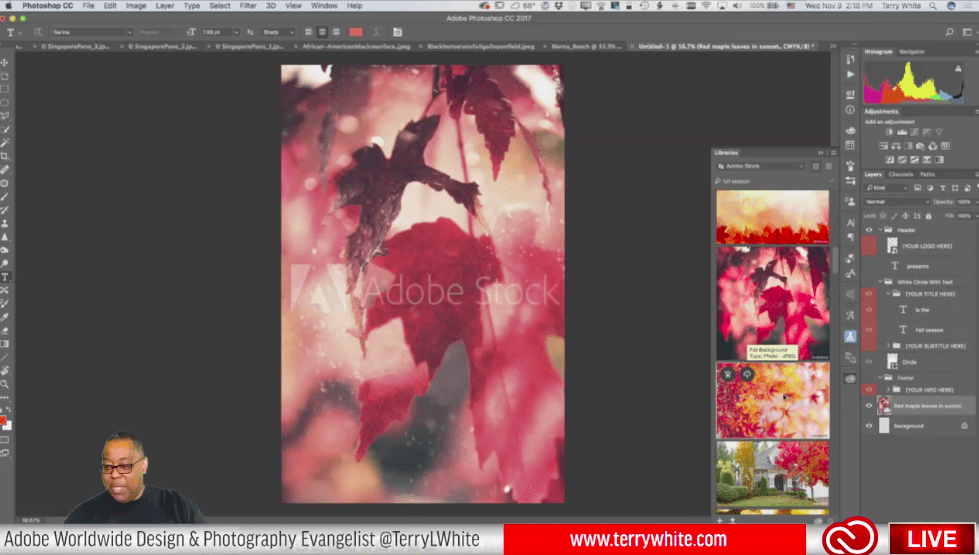Screen dimensions: 979x555
Task: Open macOS Spotlight search in menu bar
Action: click(933, 6)
